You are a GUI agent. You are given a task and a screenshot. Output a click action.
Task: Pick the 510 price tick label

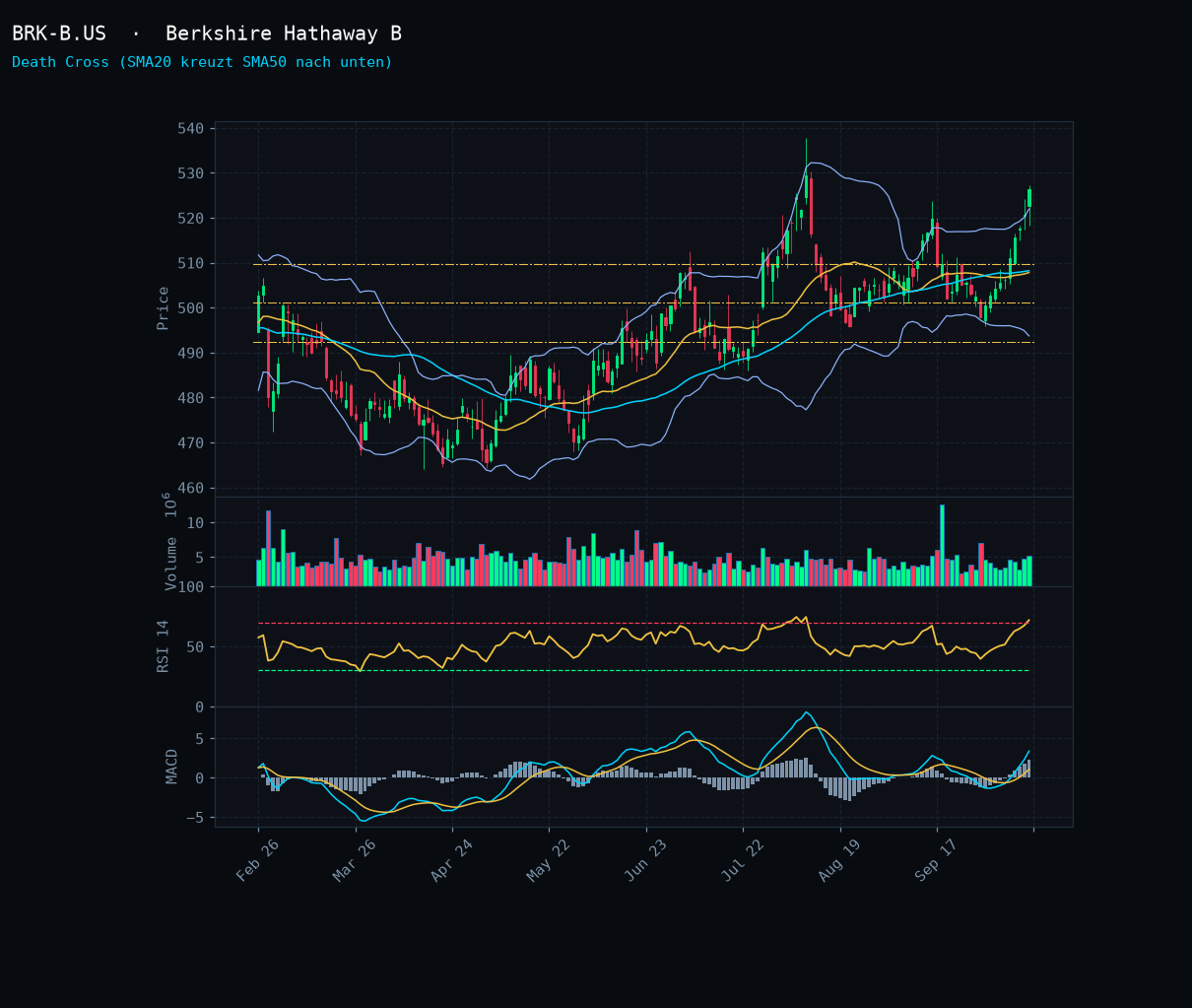[192, 263]
